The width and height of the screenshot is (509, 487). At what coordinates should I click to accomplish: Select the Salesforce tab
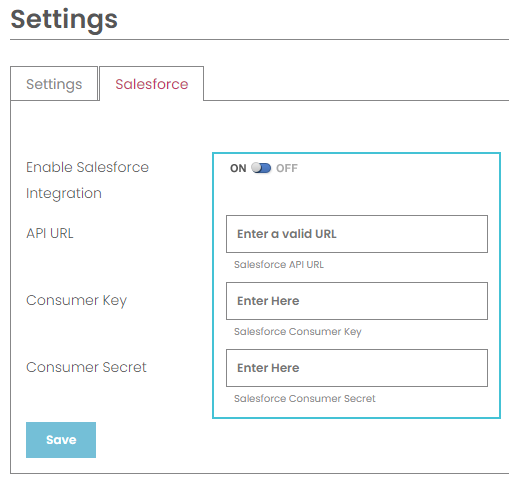[x=152, y=84]
